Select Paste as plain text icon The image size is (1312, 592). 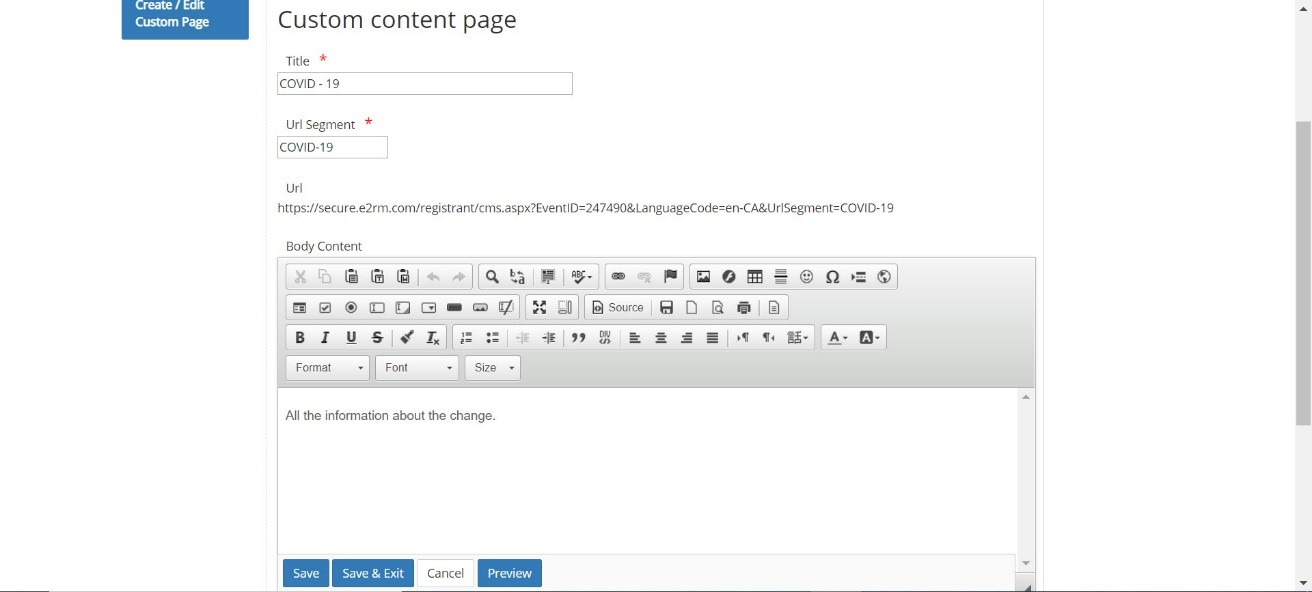tap(377, 277)
